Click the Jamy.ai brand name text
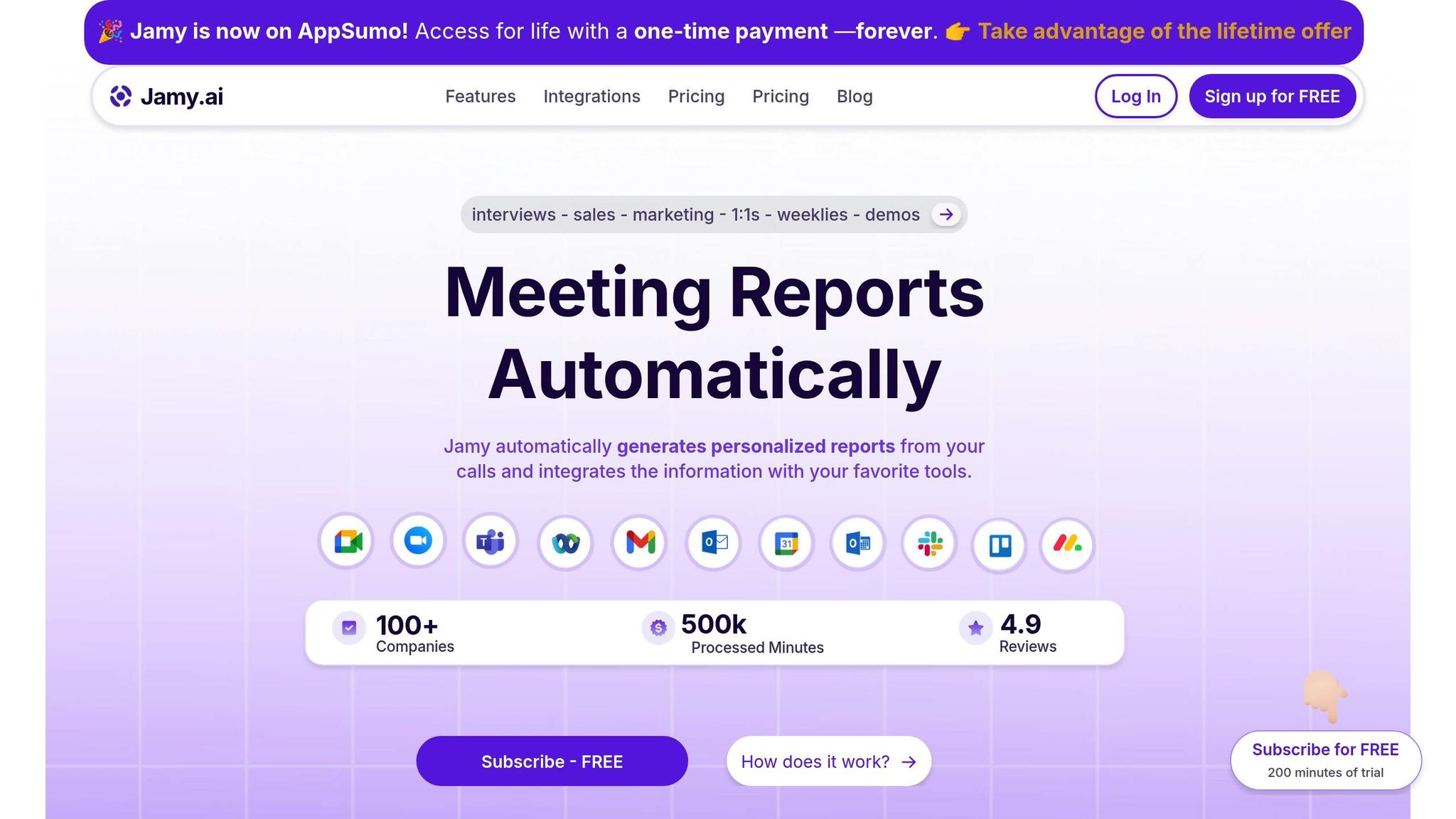The width and height of the screenshot is (1456, 819). pyautogui.click(x=182, y=96)
